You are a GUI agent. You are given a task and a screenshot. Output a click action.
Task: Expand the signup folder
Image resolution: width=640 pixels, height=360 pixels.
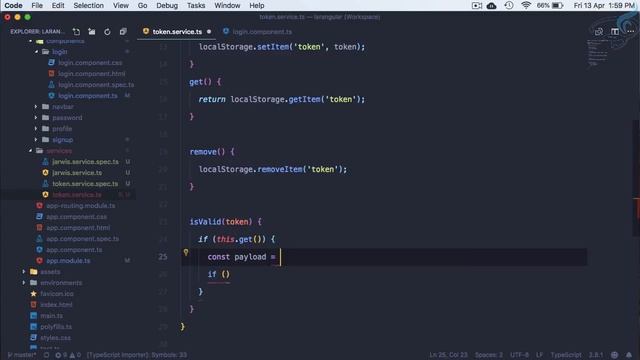(62, 140)
